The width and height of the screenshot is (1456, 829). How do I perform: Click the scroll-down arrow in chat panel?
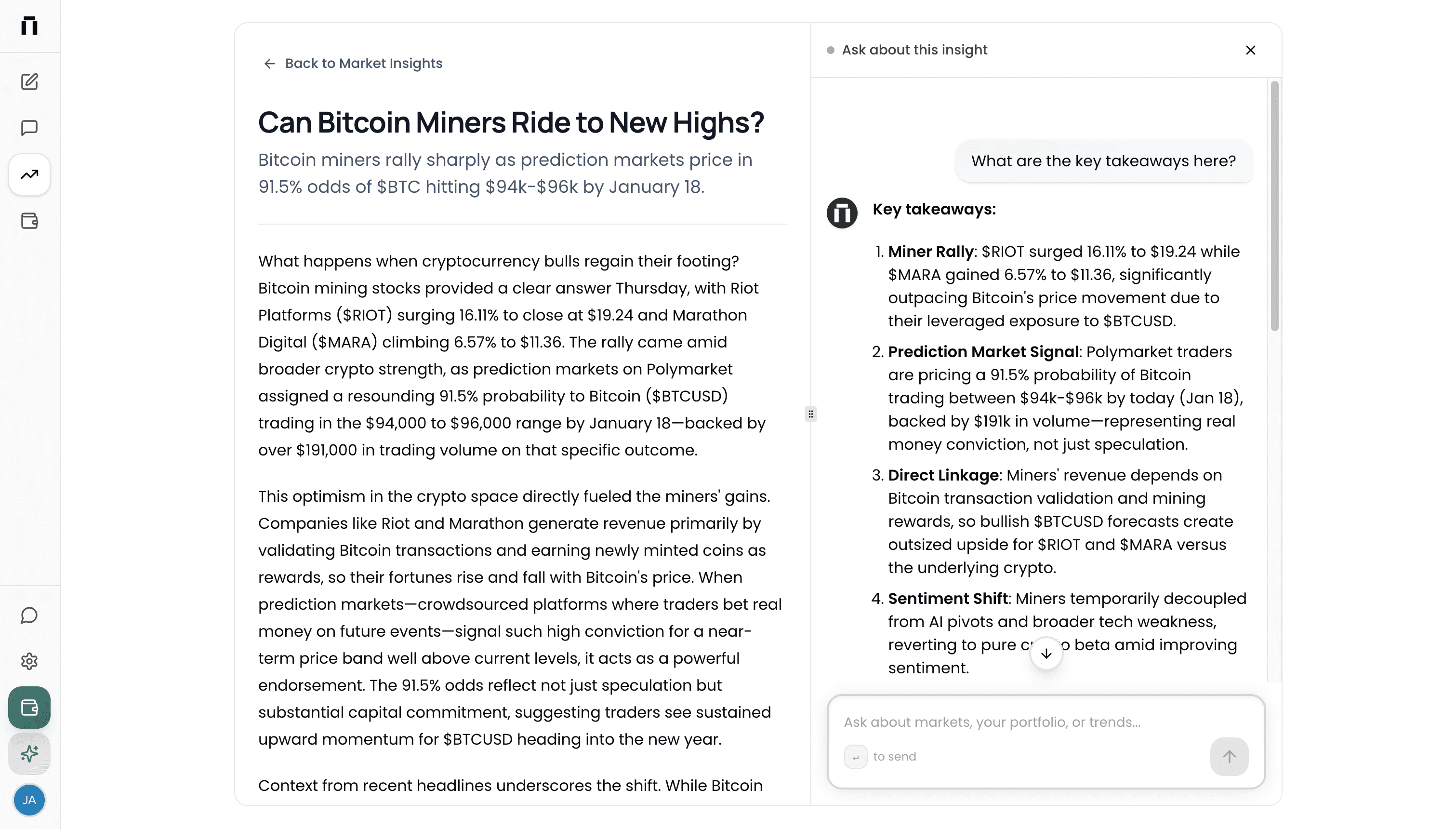point(1046,654)
